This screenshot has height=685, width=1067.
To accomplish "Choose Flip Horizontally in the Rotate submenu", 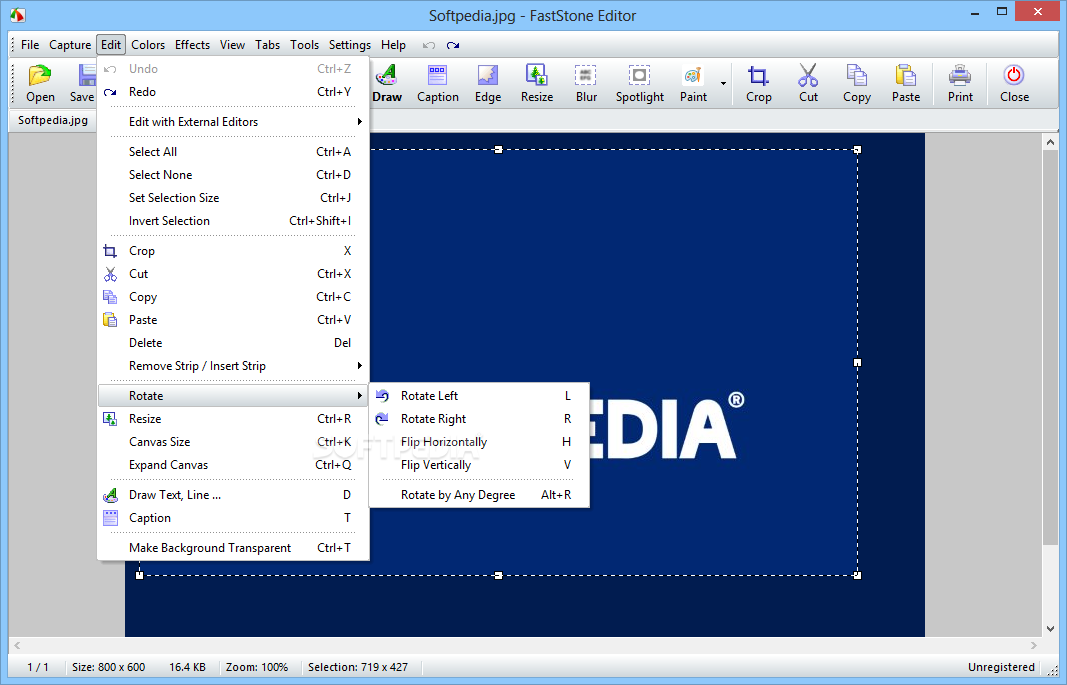I will pyautogui.click(x=479, y=442).
